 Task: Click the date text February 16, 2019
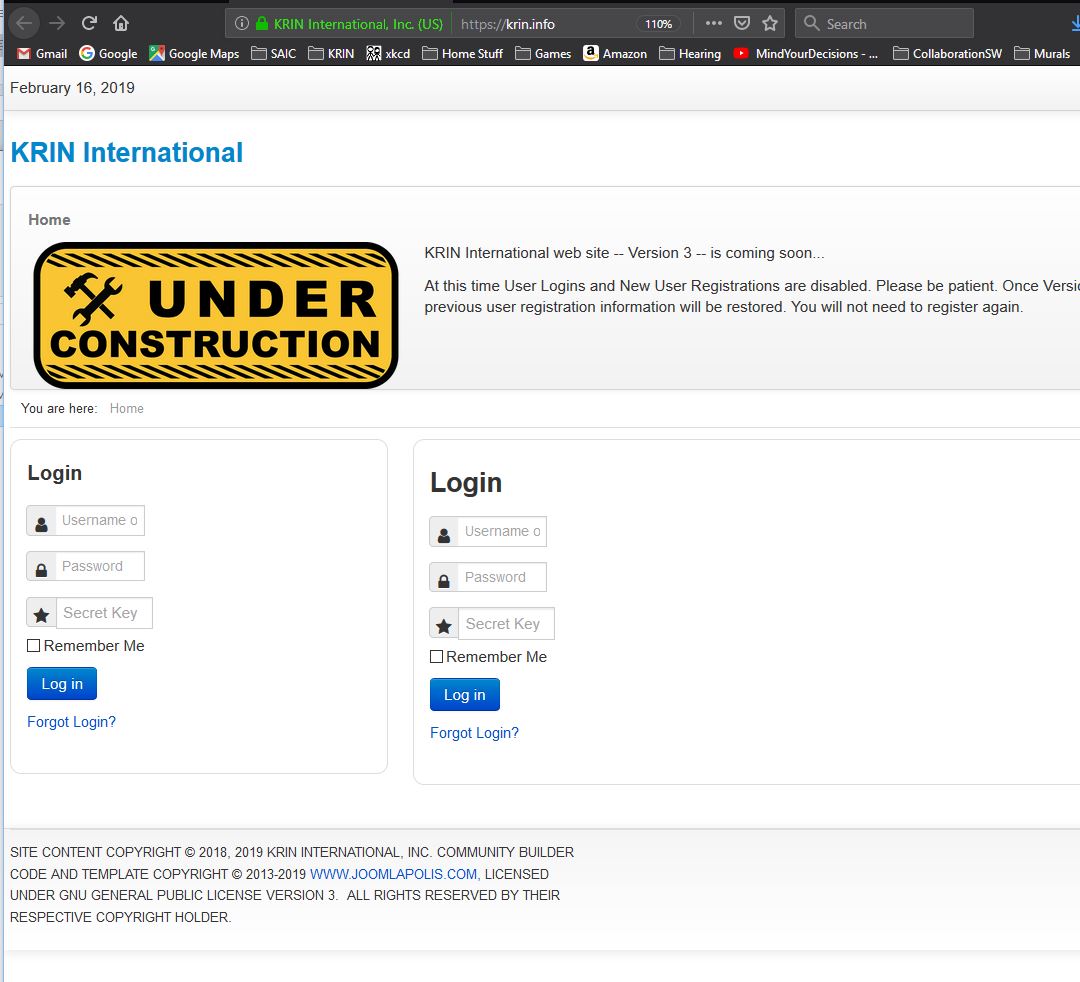[72, 88]
